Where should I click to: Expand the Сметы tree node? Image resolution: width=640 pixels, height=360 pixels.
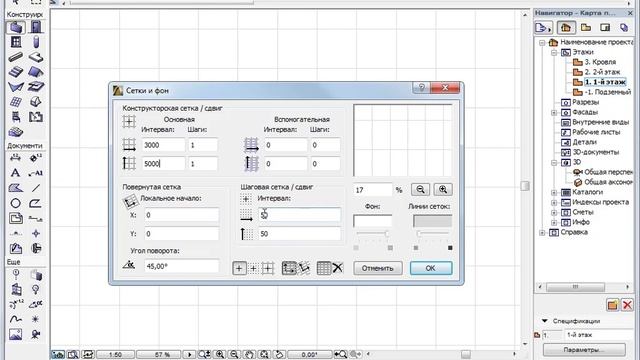[x=554, y=213]
